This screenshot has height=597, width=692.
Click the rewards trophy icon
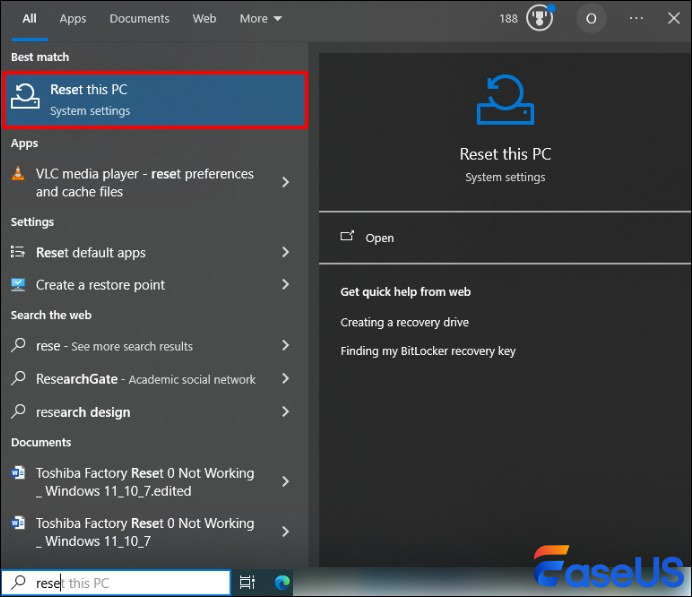(539, 19)
